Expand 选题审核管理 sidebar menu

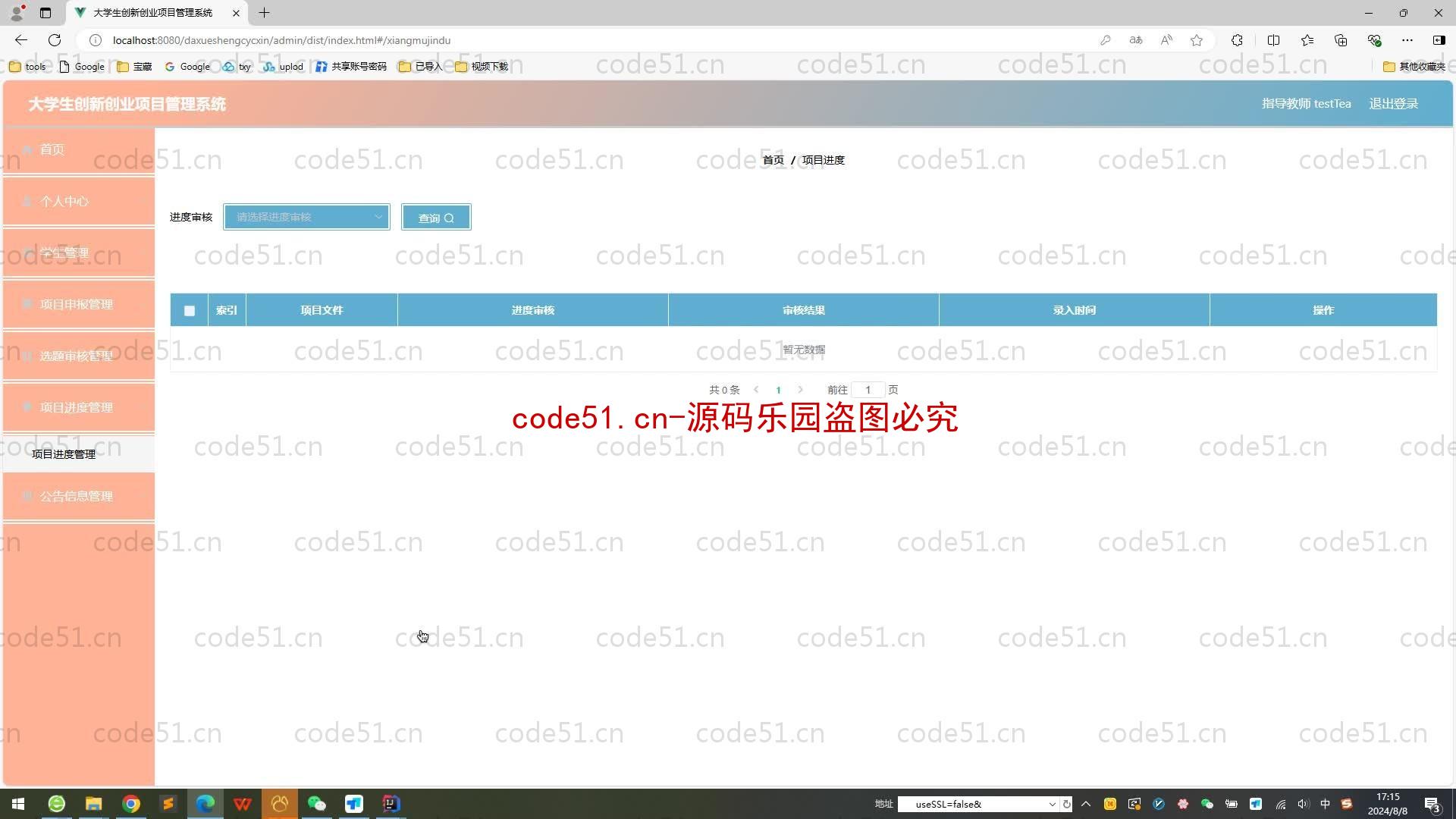click(79, 356)
